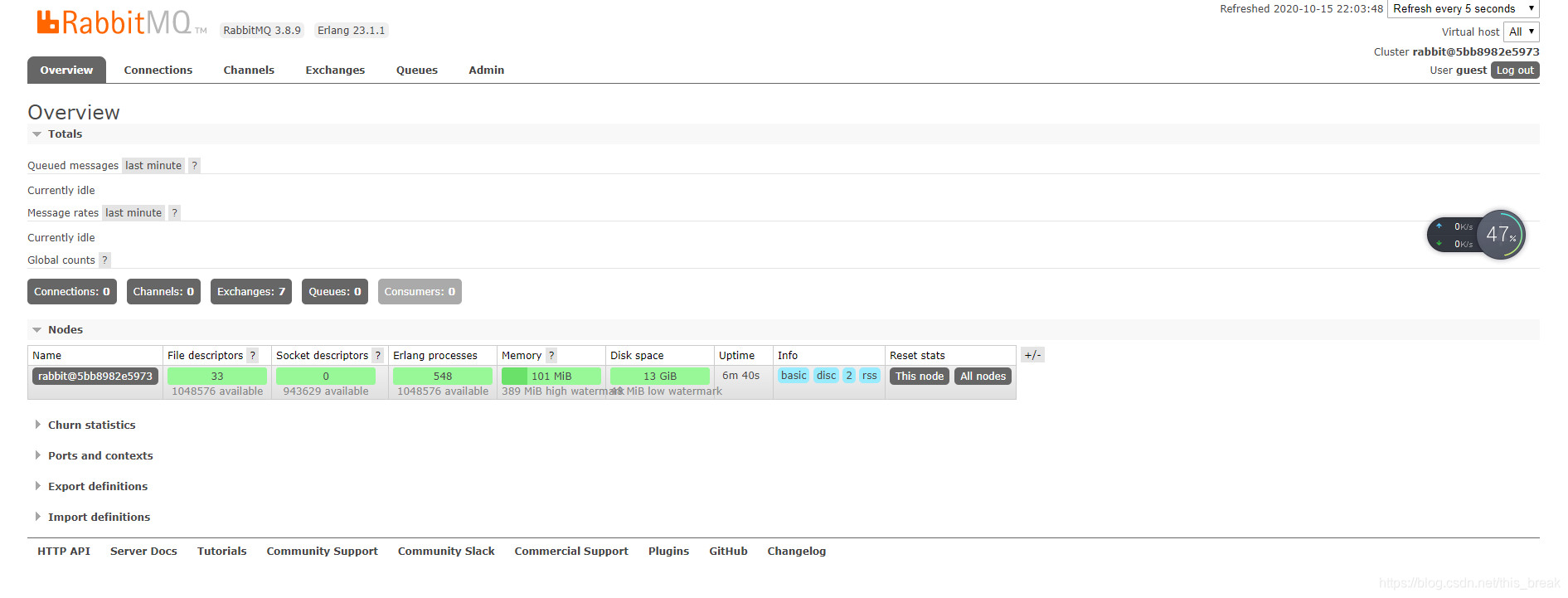Open the Queues tab
This screenshot has height=598, width=1568.
pyautogui.click(x=417, y=70)
